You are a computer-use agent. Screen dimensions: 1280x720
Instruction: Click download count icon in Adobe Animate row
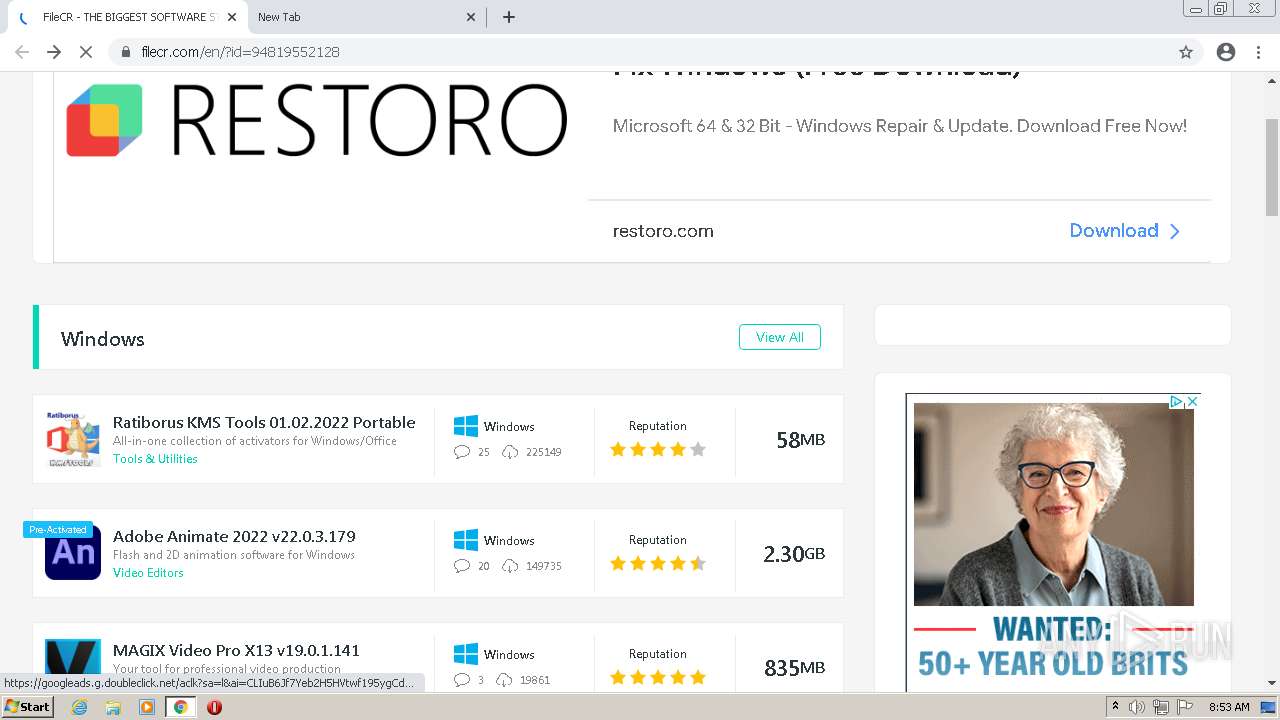pos(510,566)
